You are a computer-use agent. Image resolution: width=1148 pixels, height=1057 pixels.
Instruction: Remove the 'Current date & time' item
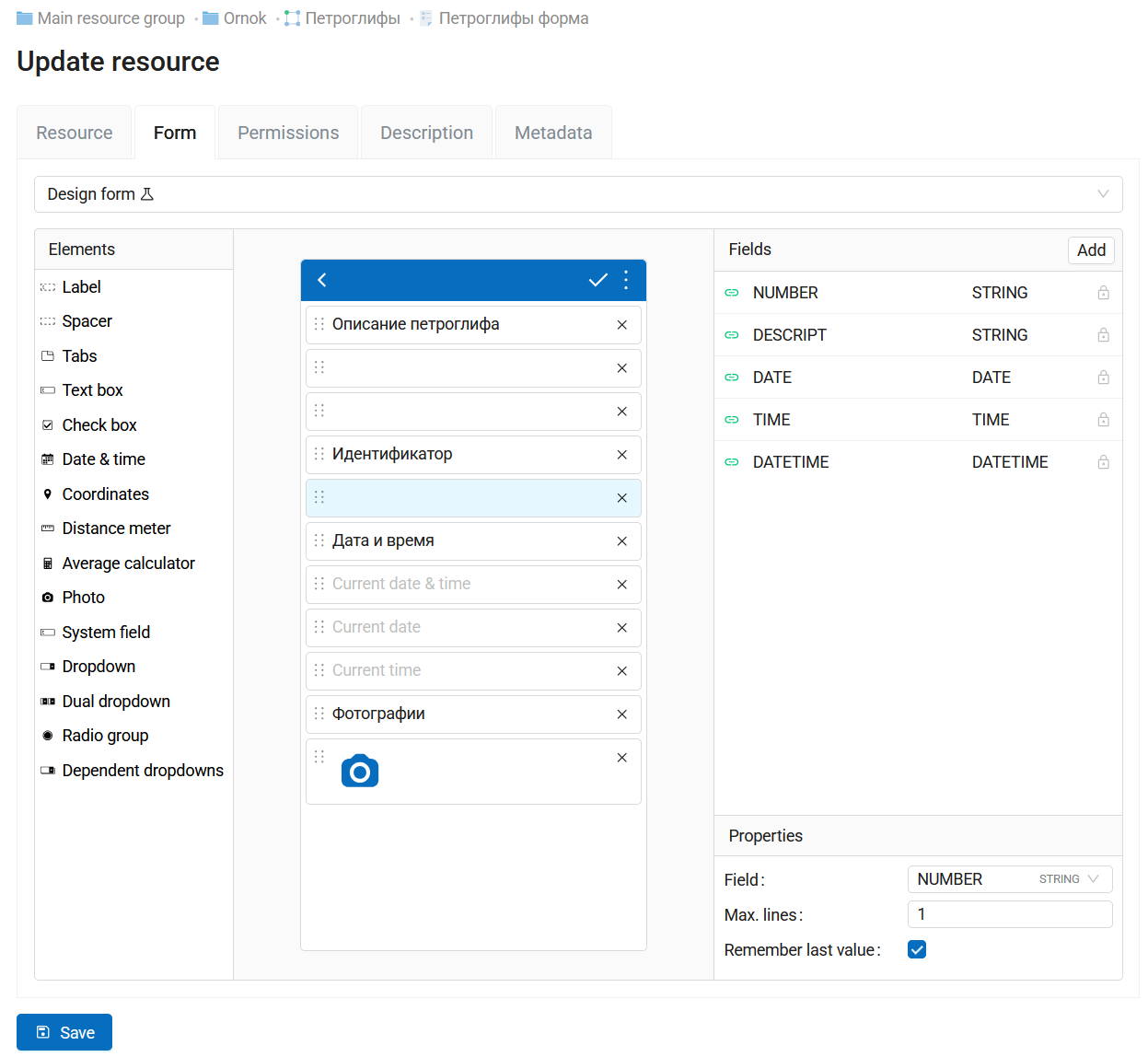[x=622, y=585]
